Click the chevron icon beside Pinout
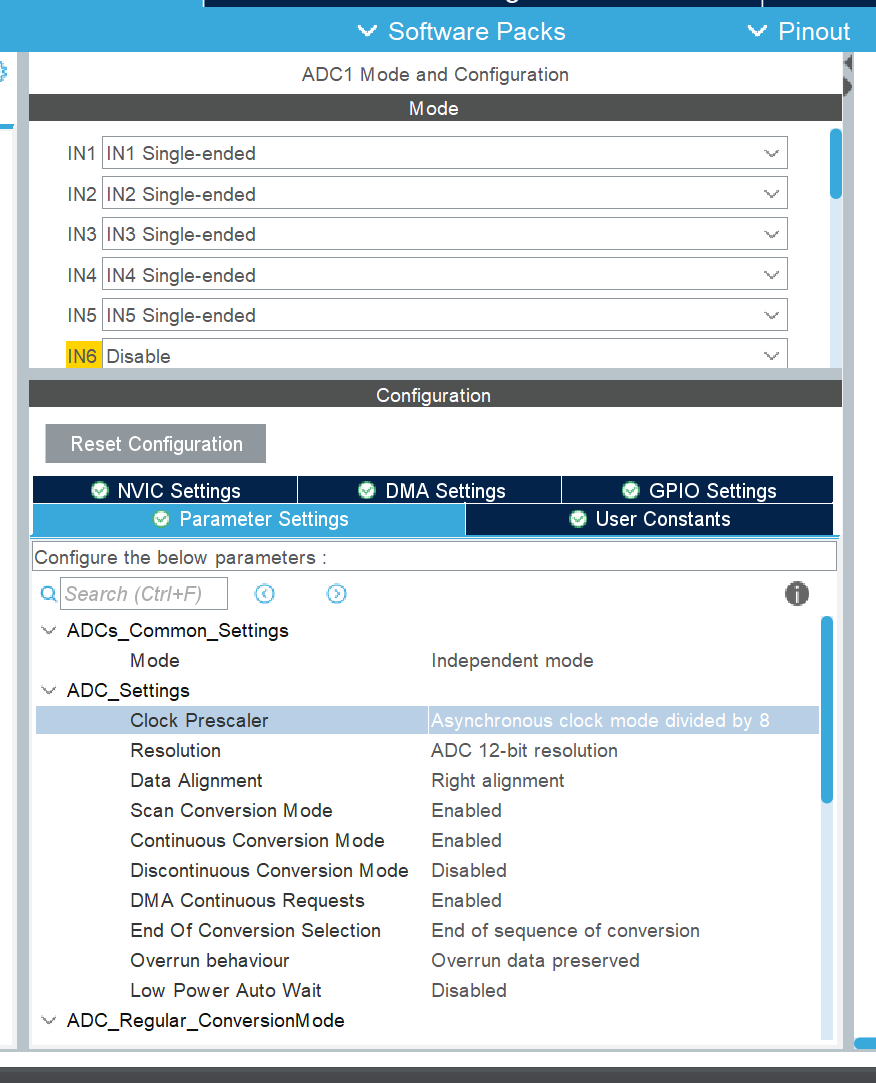 [x=757, y=31]
